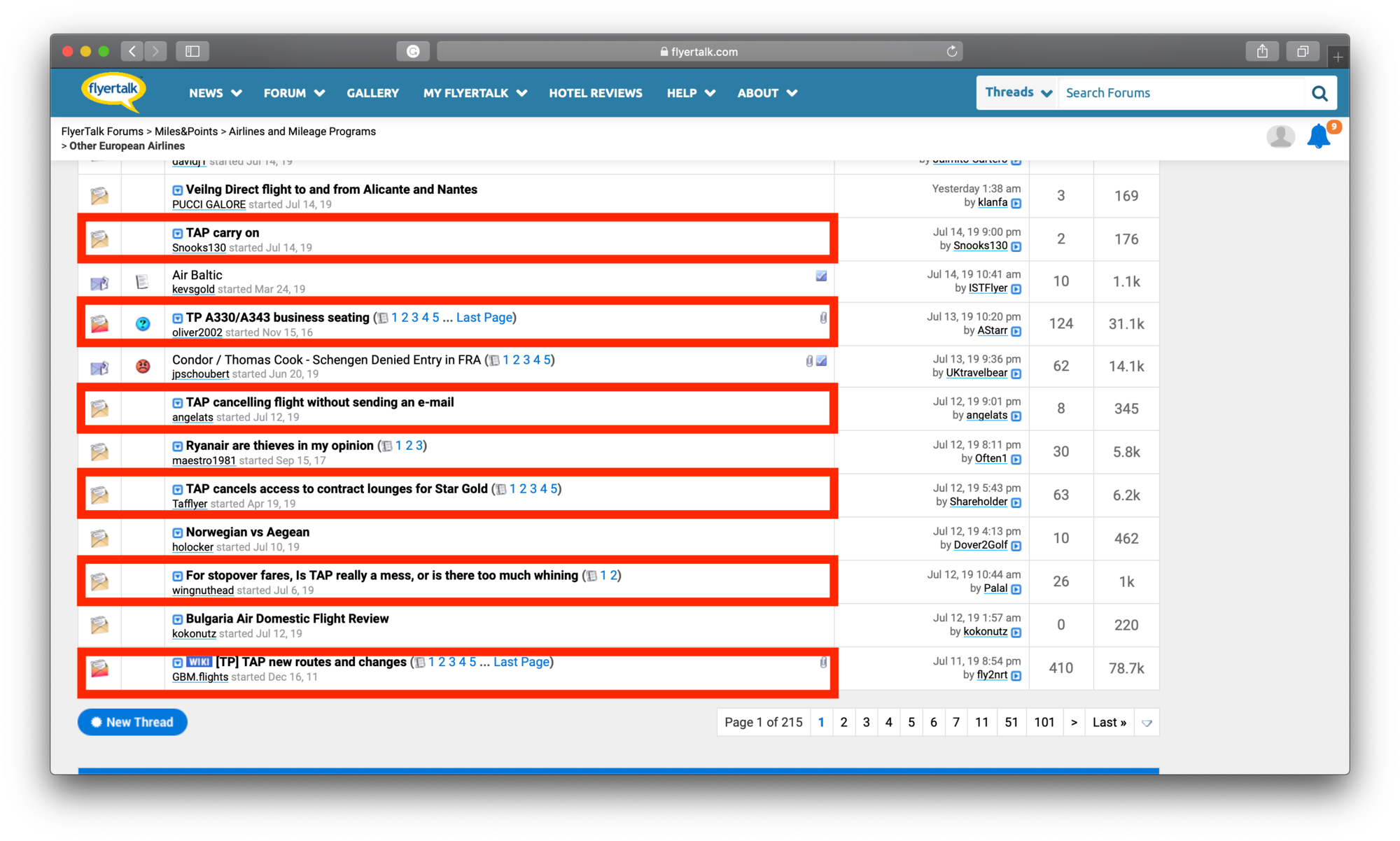Viewport: 1400px width, 841px height.
Task: Click the flyertalk.com address bar
Action: click(700, 51)
